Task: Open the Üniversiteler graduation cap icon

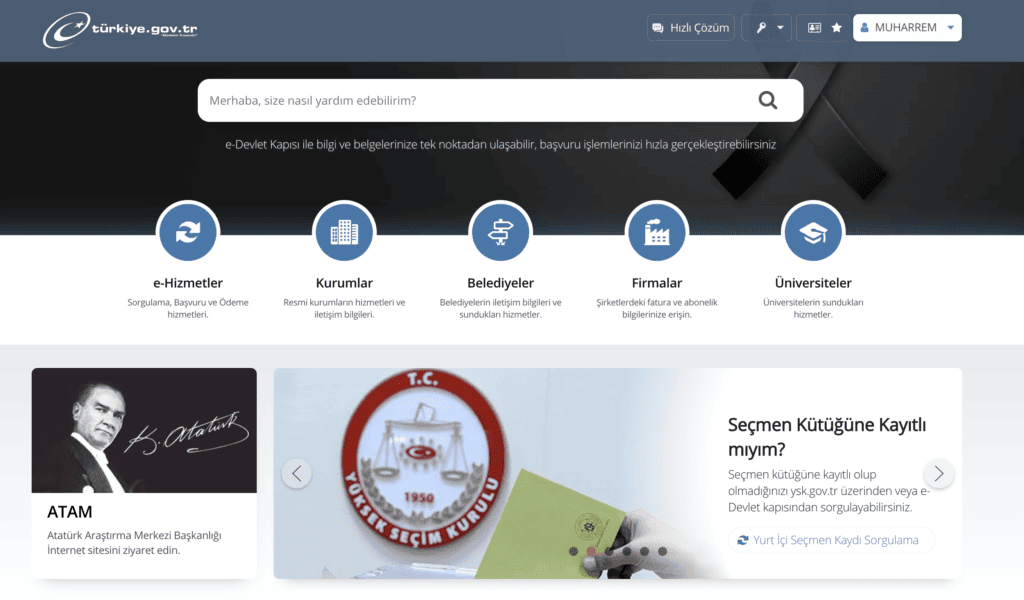Action: pyautogui.click(x=813, y=232)
